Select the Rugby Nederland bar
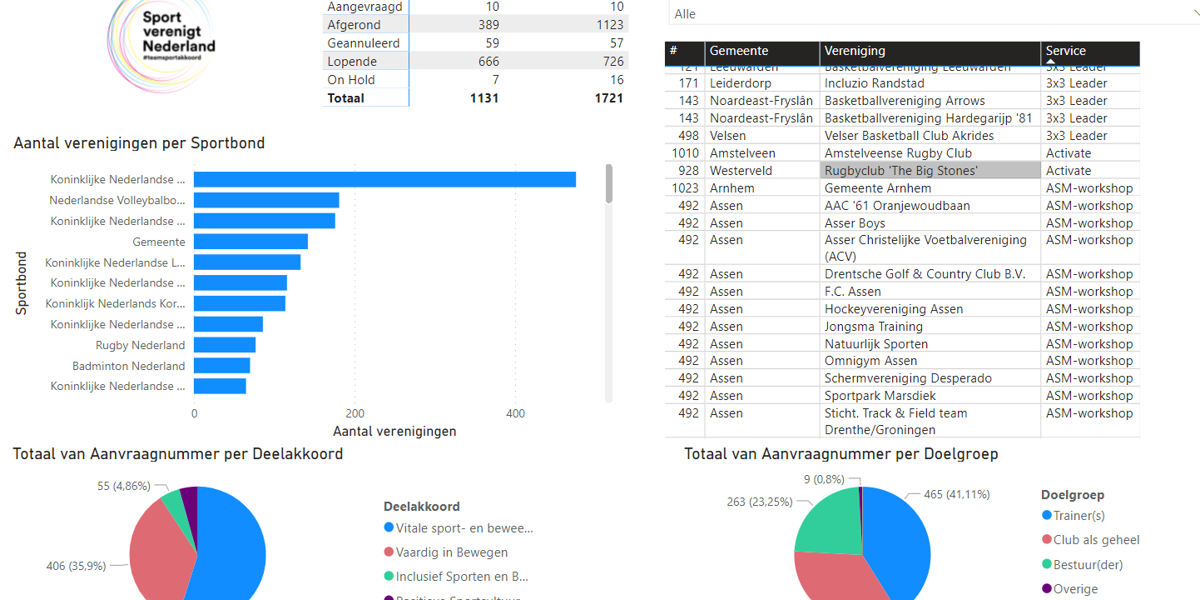Viewport: 1200px width, 600px height. pos(224,345)
